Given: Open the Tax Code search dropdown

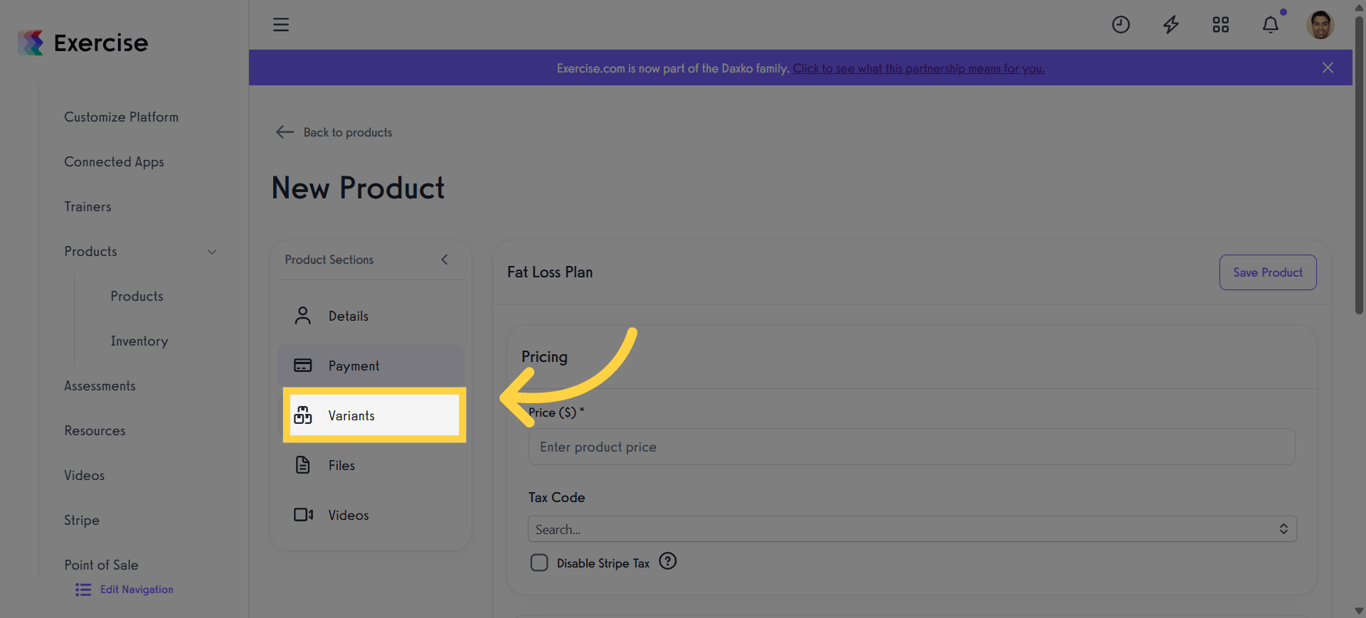Looking at the screenshot, I should [910, 528].
